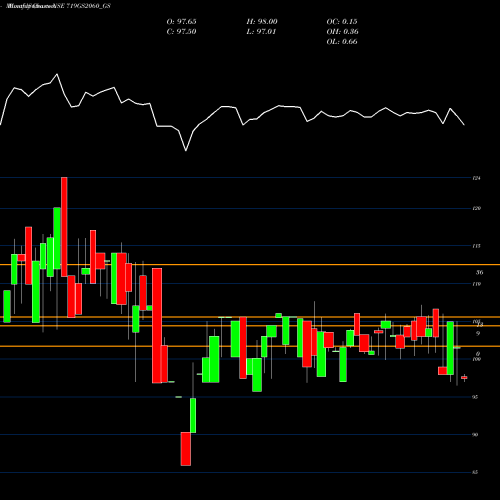Click the 115 price axis label
500x500 pixels.
(x=477, y=246)
